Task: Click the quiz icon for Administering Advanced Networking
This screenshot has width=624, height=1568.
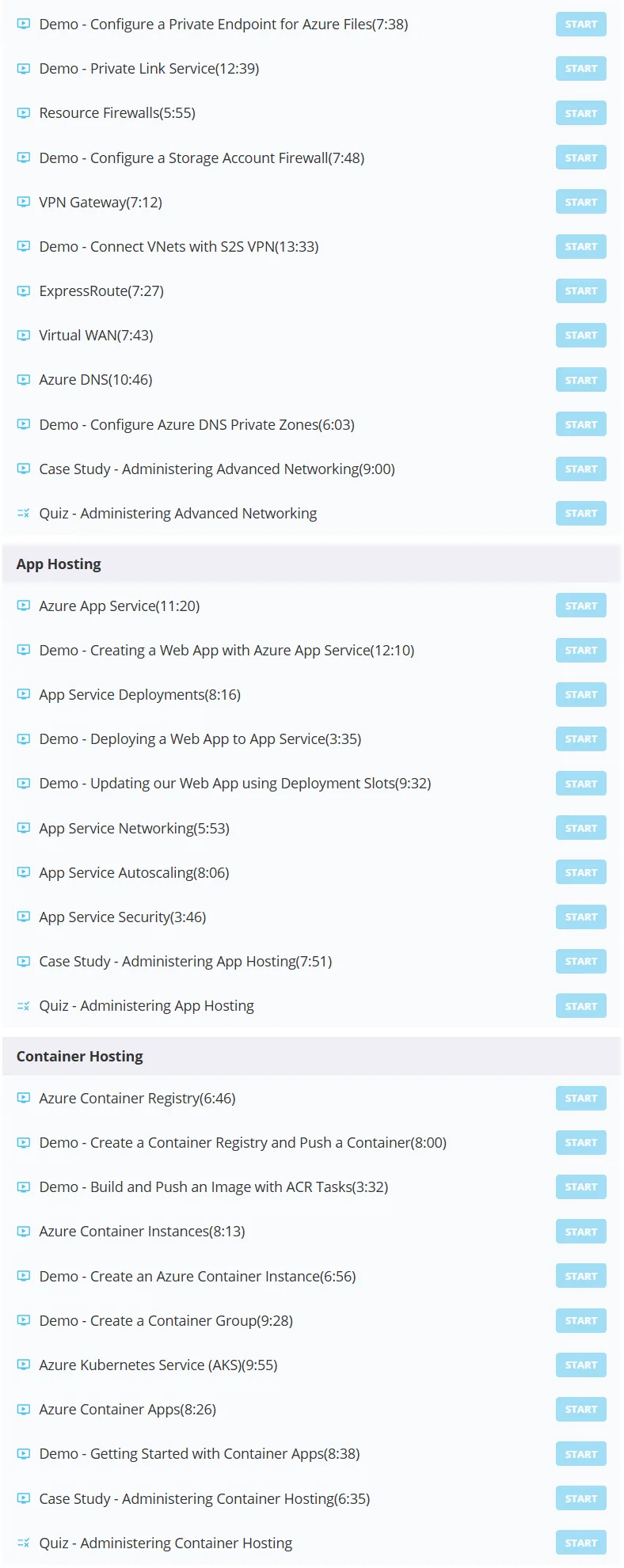Action: pyautogui.click(x=23, y=513)
